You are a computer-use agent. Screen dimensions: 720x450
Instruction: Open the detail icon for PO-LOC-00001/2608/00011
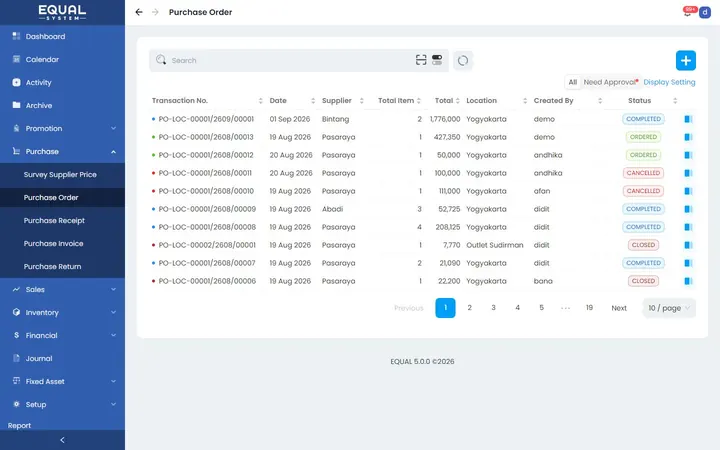pos(688,173)
